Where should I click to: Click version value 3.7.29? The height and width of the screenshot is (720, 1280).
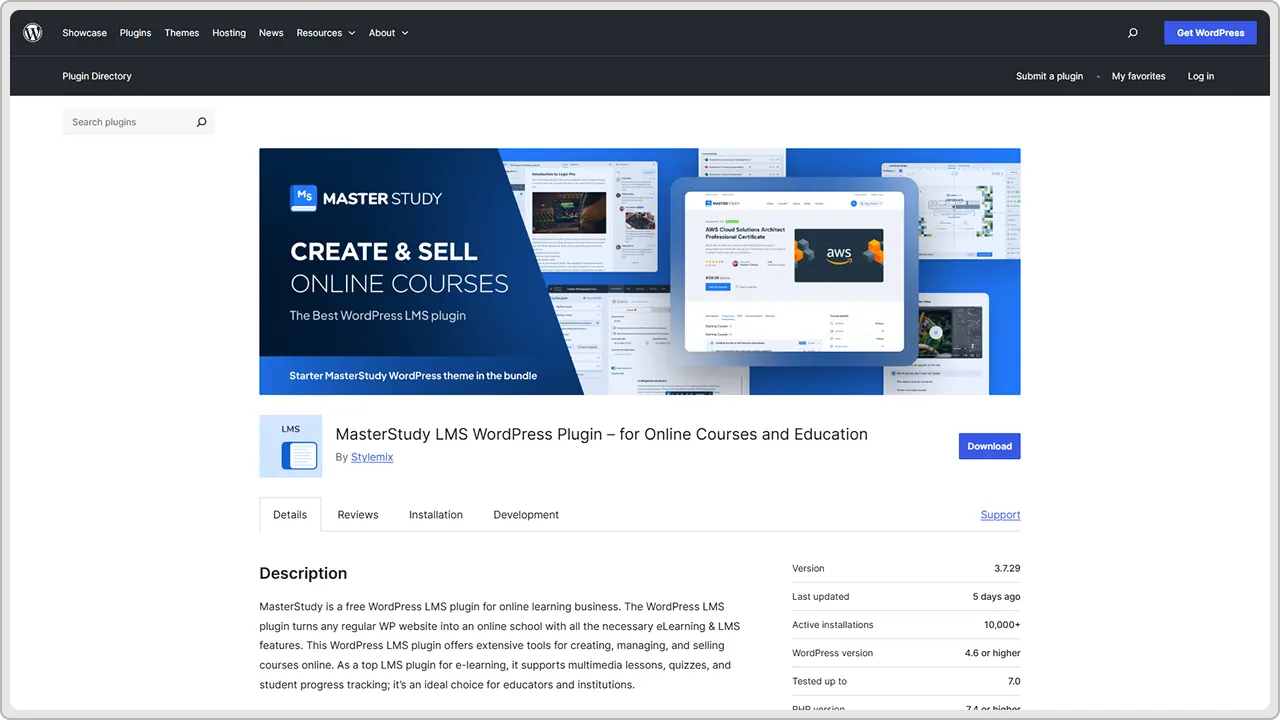(1007, 568)
